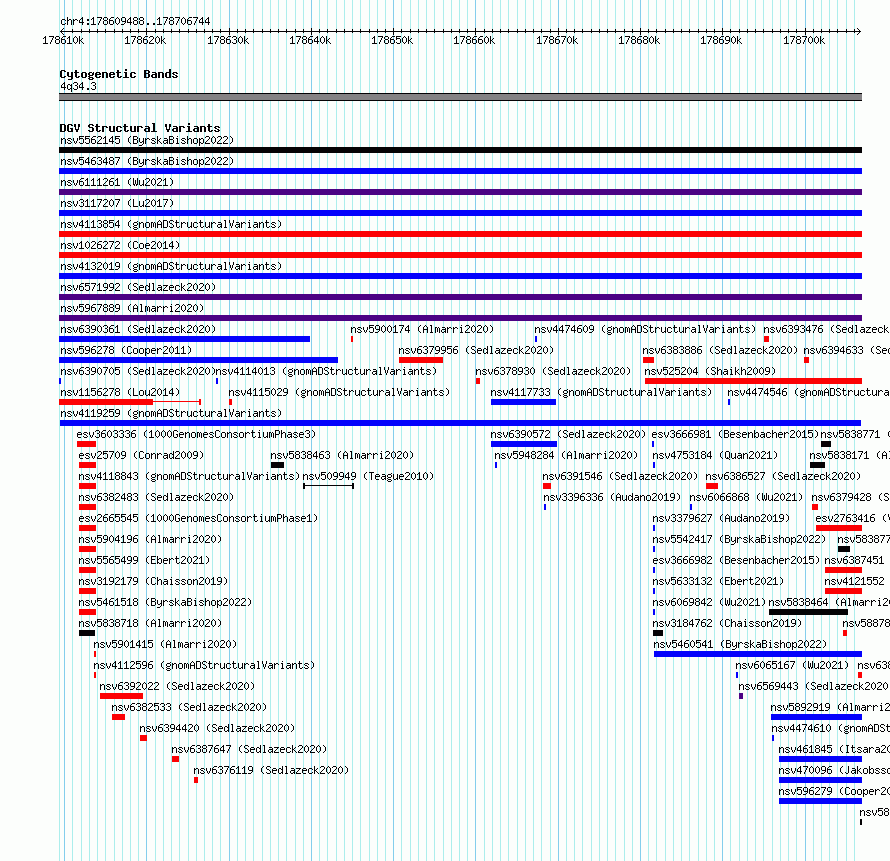
Task: Open nsv6386527 (Sedlazeck2020) label
Action: [x=783, y=476]
